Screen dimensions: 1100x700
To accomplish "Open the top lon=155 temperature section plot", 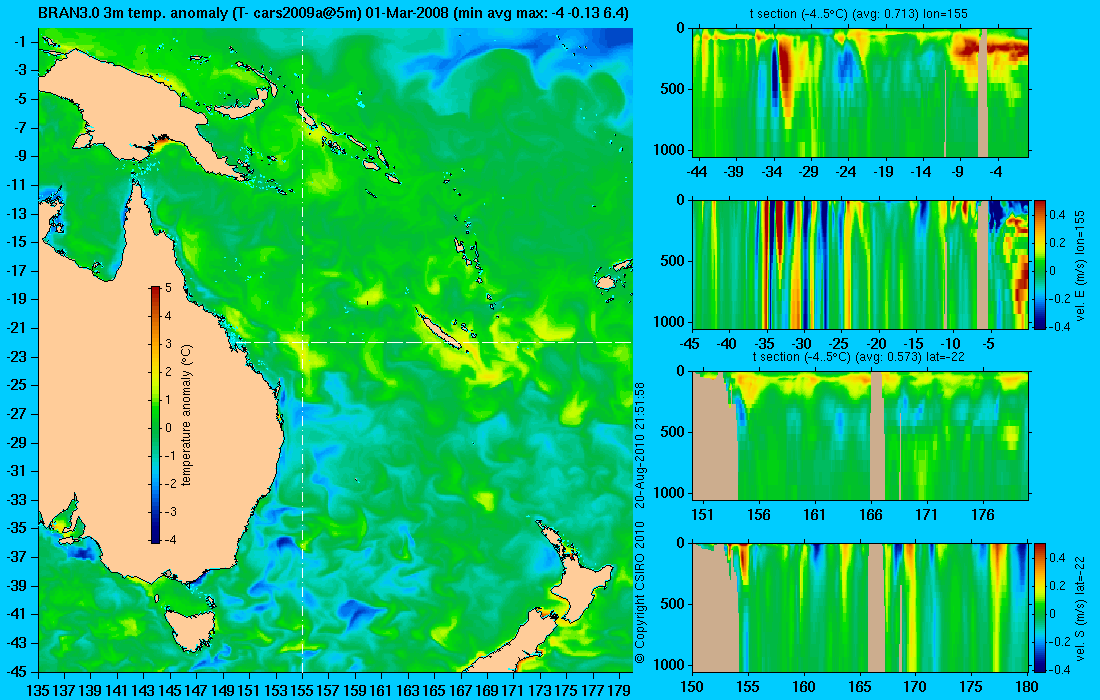I will pos(861,93).
